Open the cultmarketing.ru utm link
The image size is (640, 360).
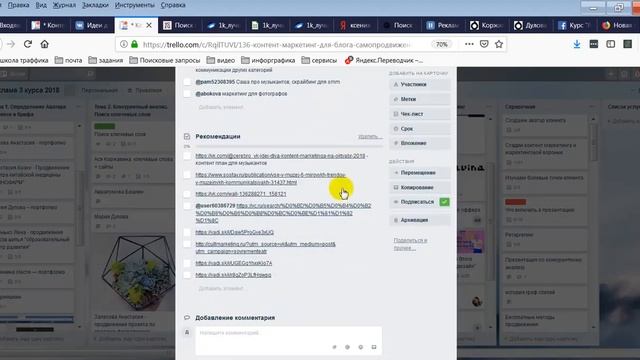coord(265,248)
